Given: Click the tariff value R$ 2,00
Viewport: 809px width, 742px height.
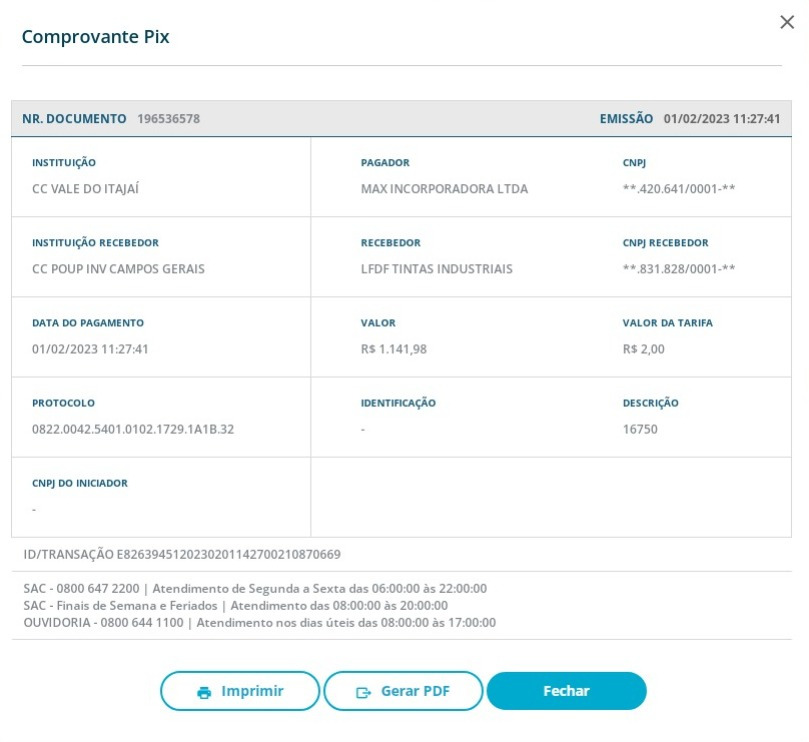Looking at the screenshot, I should pos(643,349).
